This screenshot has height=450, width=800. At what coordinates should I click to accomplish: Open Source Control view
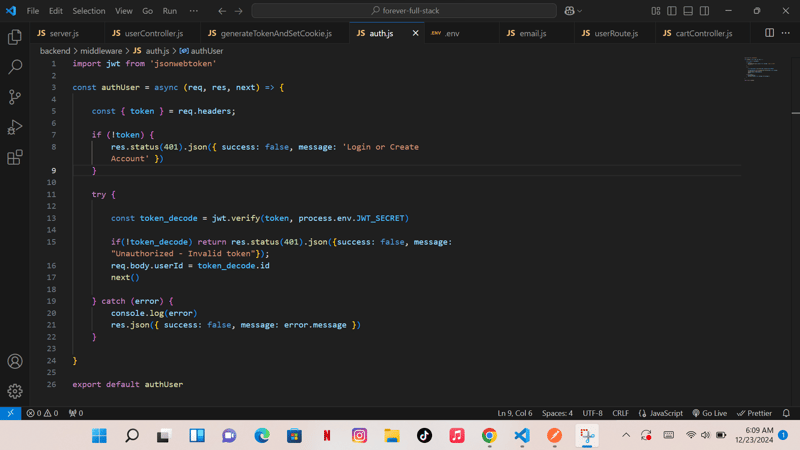click(x=15, y=97)
